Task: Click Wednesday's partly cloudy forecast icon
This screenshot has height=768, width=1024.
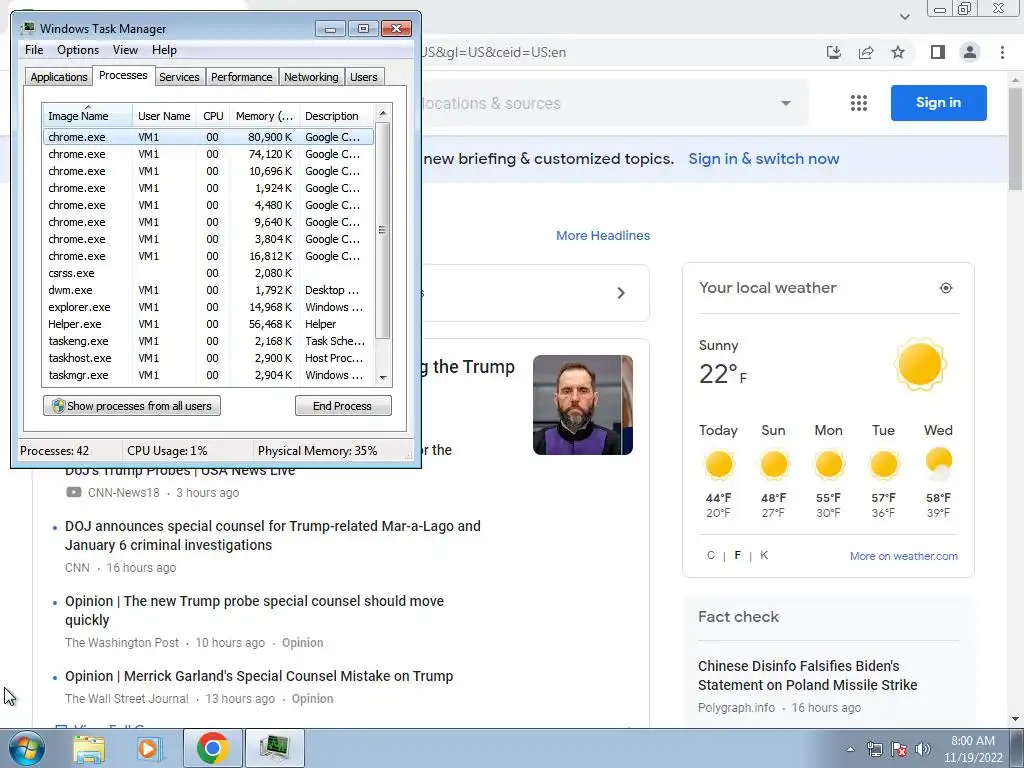Action: click(x=938, y=463)
